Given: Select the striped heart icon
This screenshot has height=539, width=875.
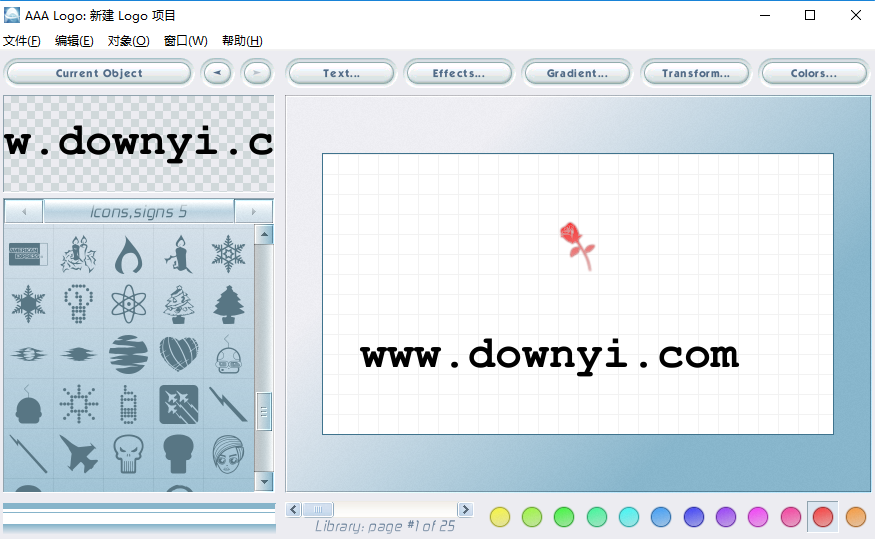Looking at the screenshot, I should click(178, 353).
